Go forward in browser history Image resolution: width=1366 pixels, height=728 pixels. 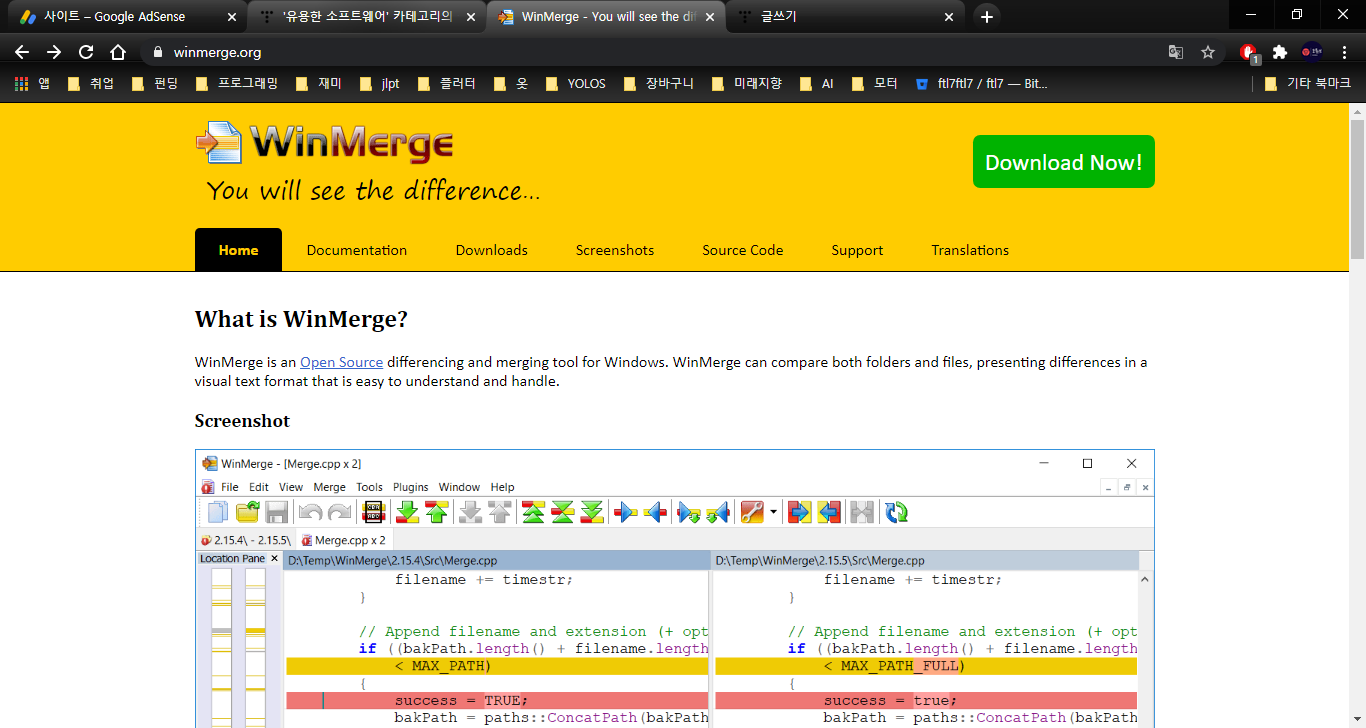[x=54, y=52]
